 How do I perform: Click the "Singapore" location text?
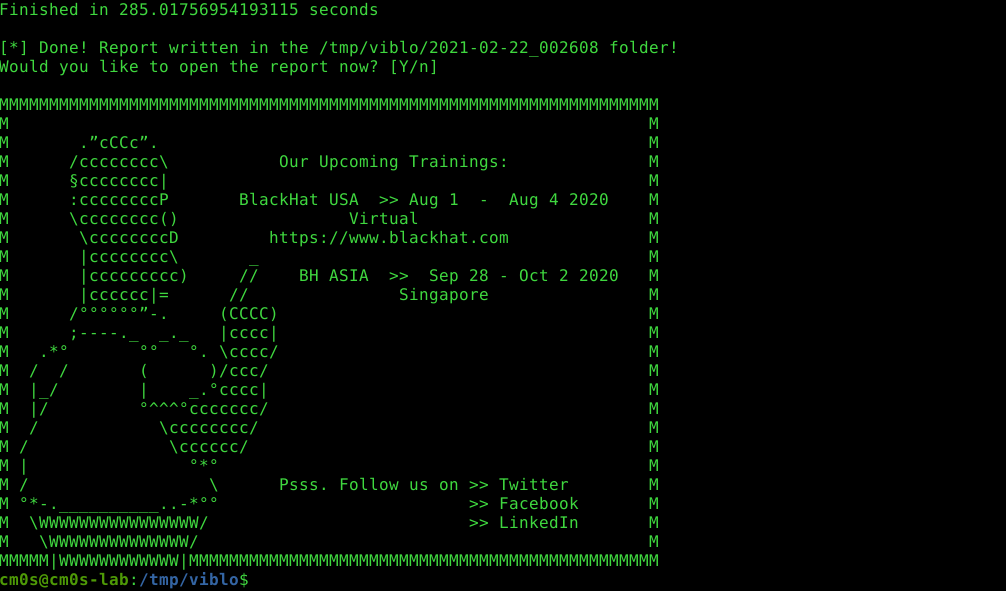444,295
